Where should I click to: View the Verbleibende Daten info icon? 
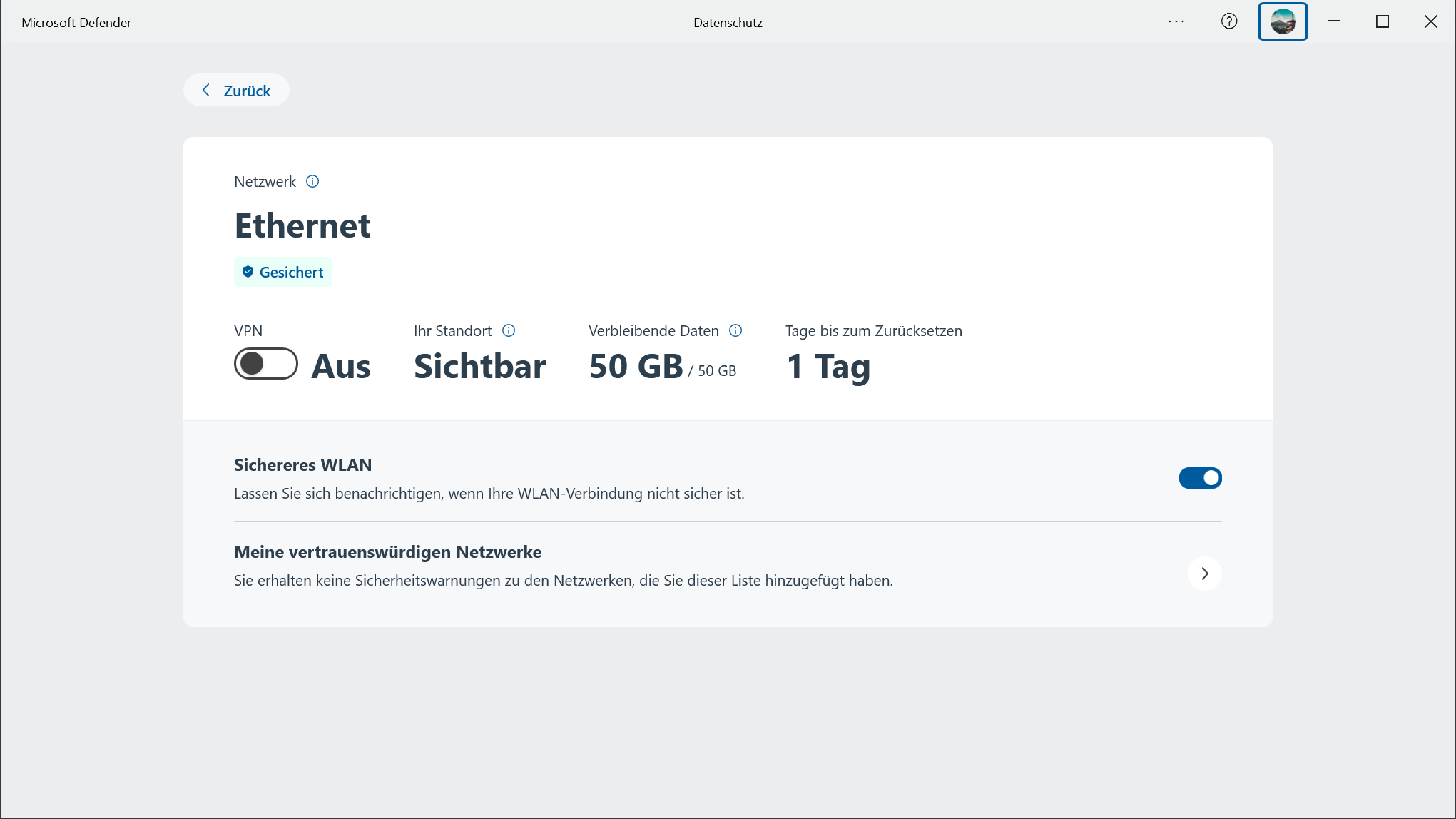coord(736,330)
